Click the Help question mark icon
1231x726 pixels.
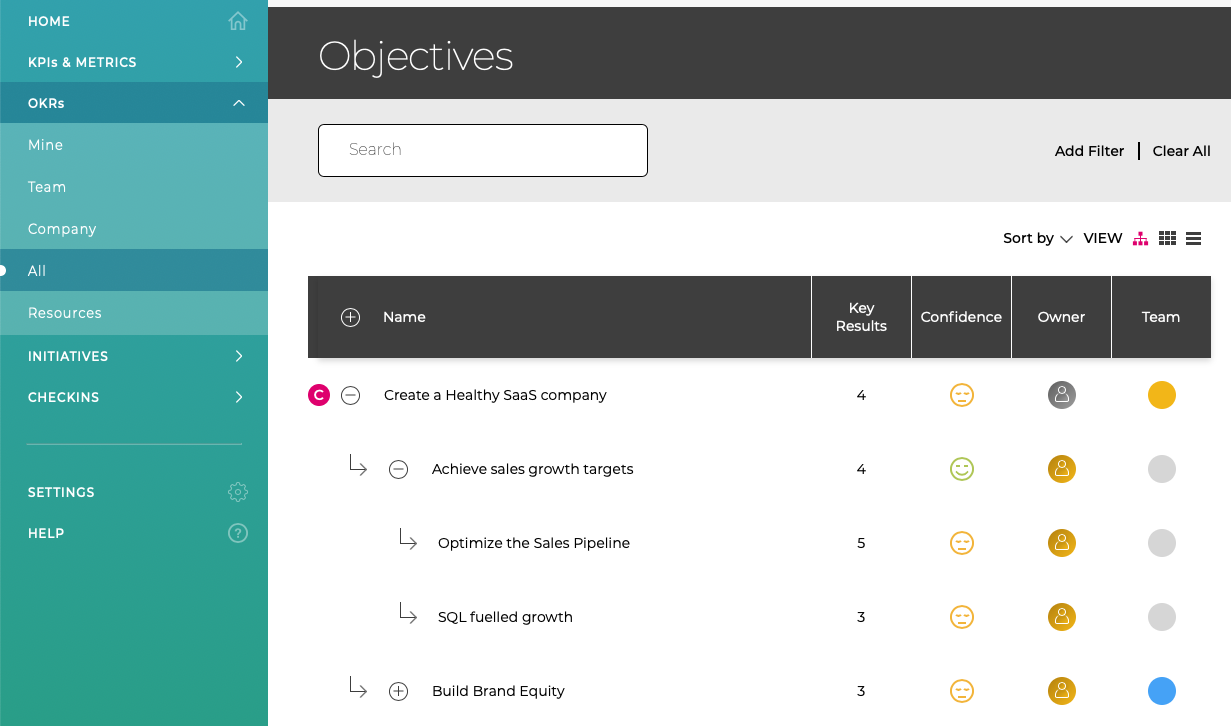(x=238, y=533)
